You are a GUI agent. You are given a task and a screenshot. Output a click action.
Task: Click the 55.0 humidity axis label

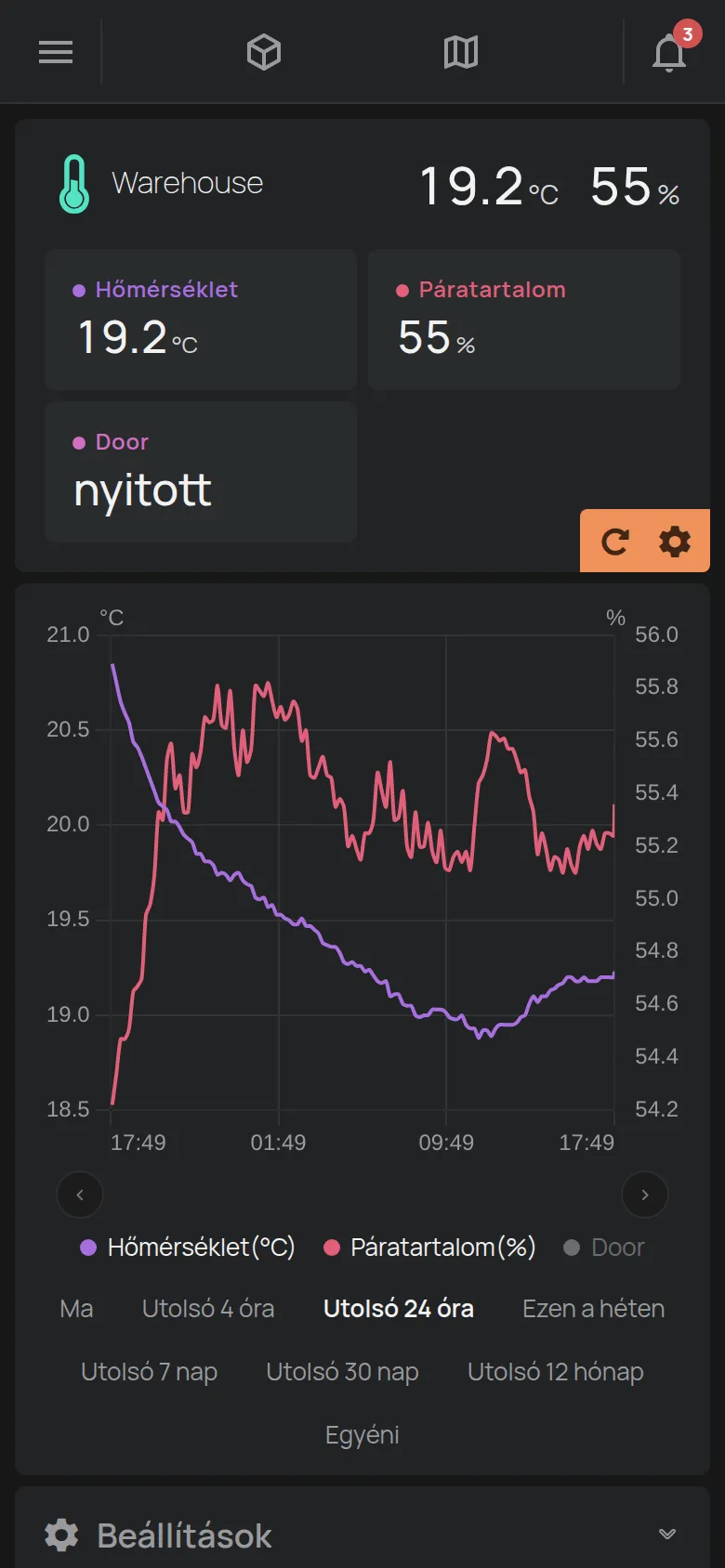pyautogui.click(x=656, y=898)
